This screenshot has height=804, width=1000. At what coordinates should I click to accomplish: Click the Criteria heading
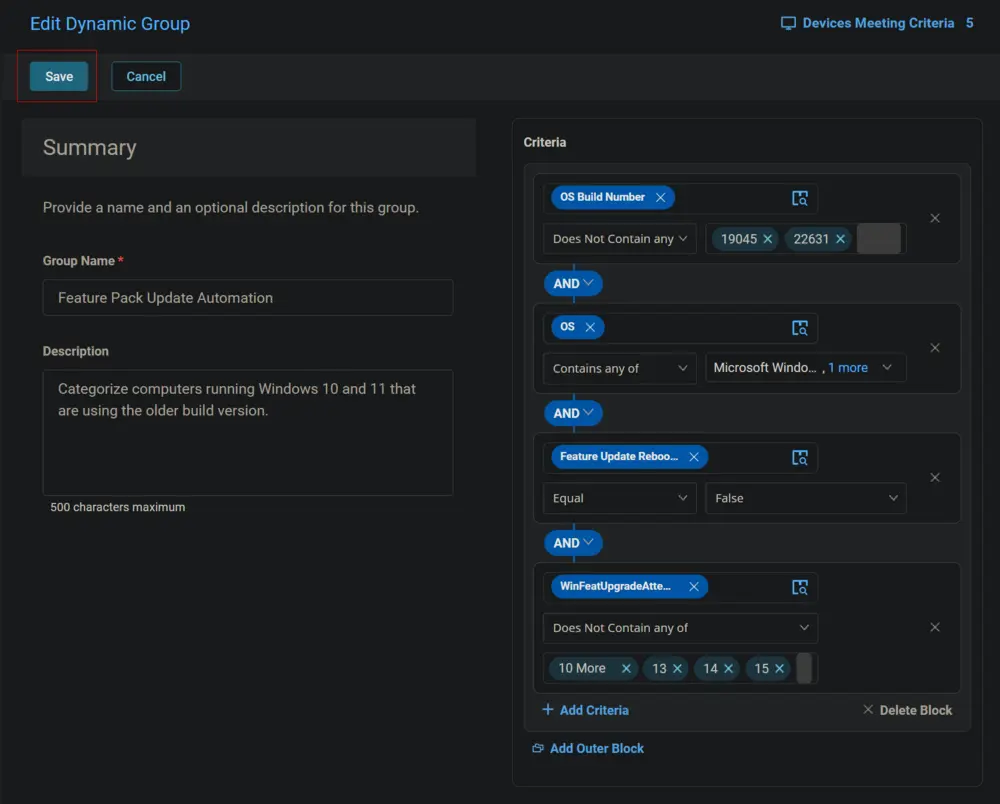pyautogui.click(x=545, y=142)
